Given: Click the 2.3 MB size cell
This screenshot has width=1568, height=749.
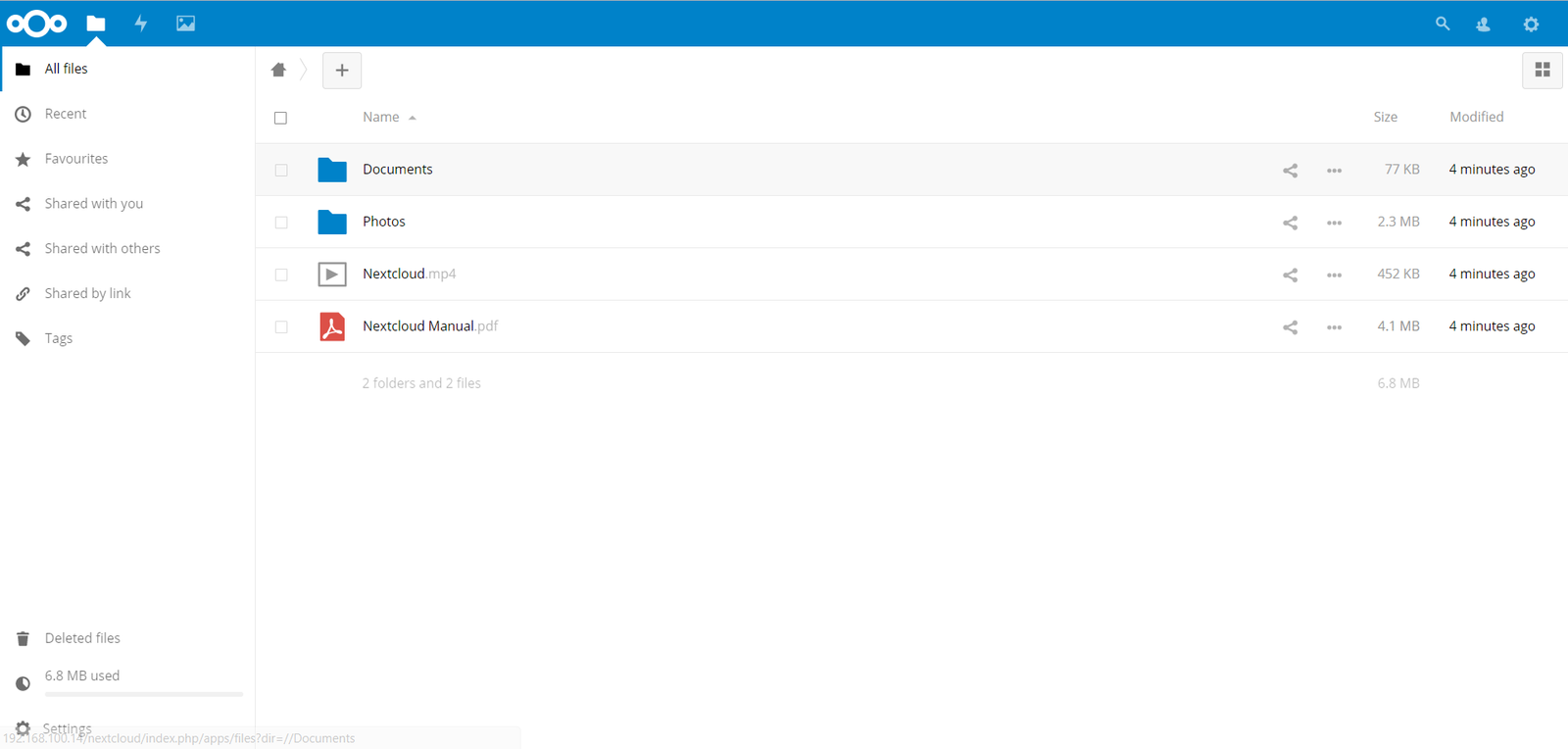Looking at the screenshot, I should [1397, 222].
